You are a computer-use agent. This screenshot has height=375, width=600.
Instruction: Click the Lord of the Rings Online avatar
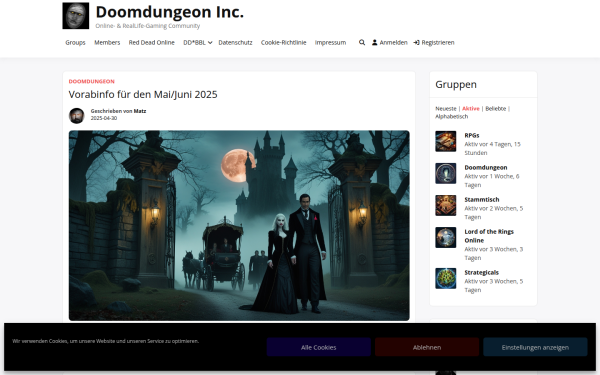(445, 238)
